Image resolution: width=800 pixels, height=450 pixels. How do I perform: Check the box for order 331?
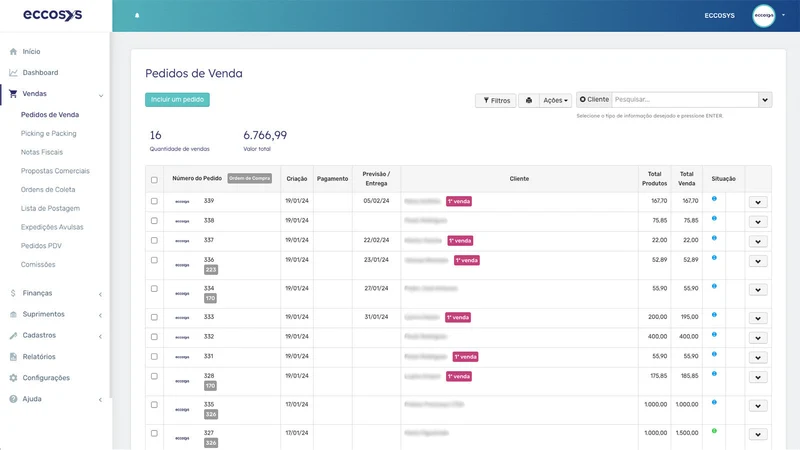pos(154,357)
